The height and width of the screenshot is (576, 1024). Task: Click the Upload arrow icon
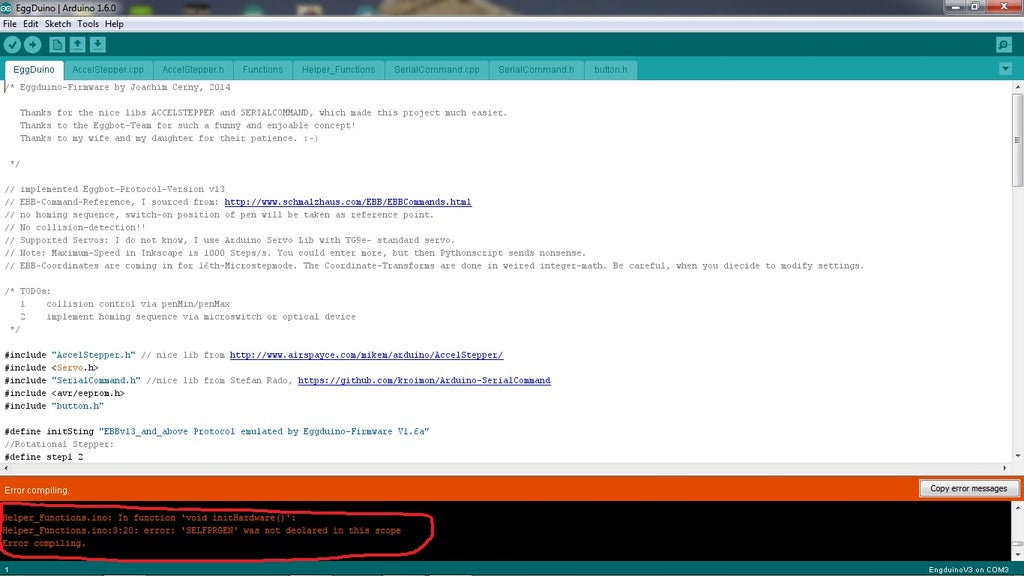tap(33, 44)
